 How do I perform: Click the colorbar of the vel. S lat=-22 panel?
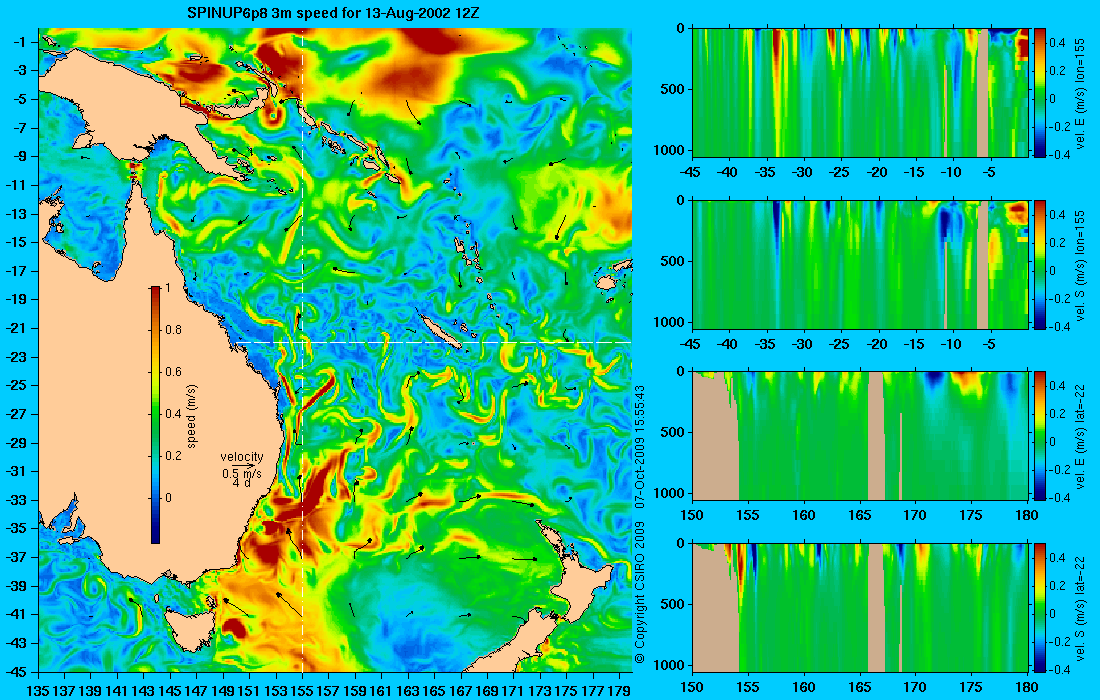point(1040,607)
